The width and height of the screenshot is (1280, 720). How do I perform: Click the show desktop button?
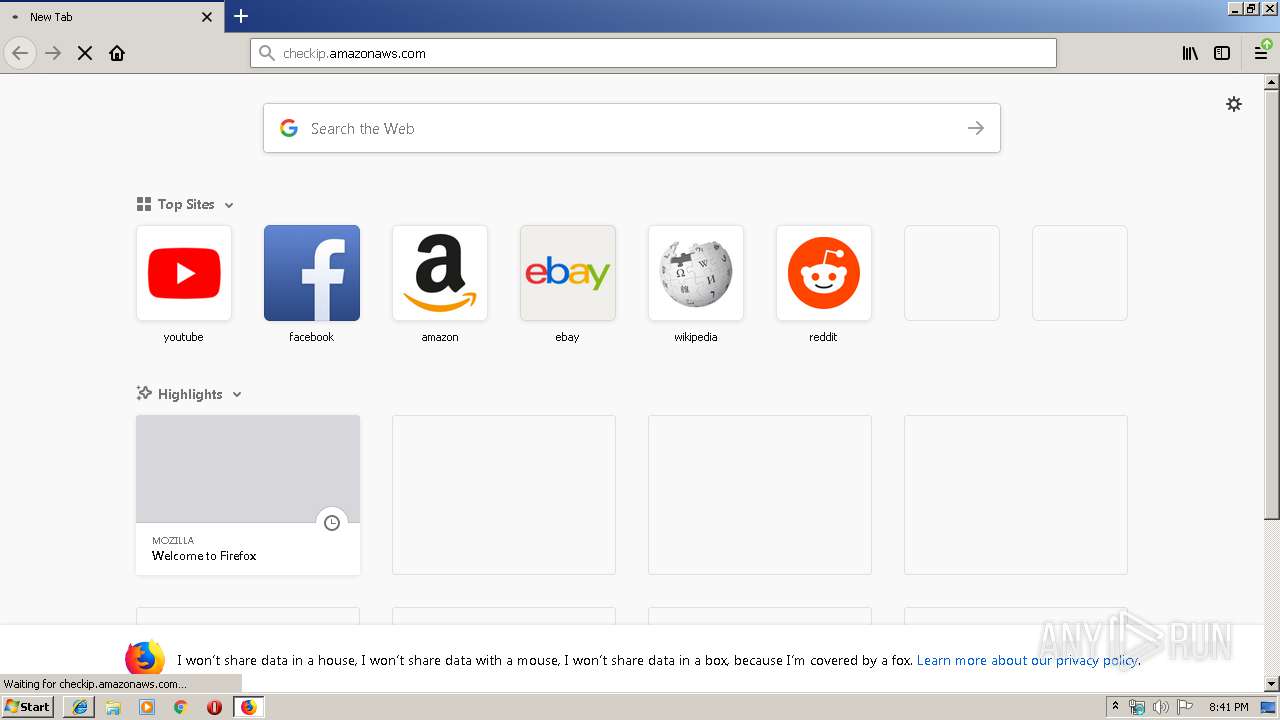1269,707
